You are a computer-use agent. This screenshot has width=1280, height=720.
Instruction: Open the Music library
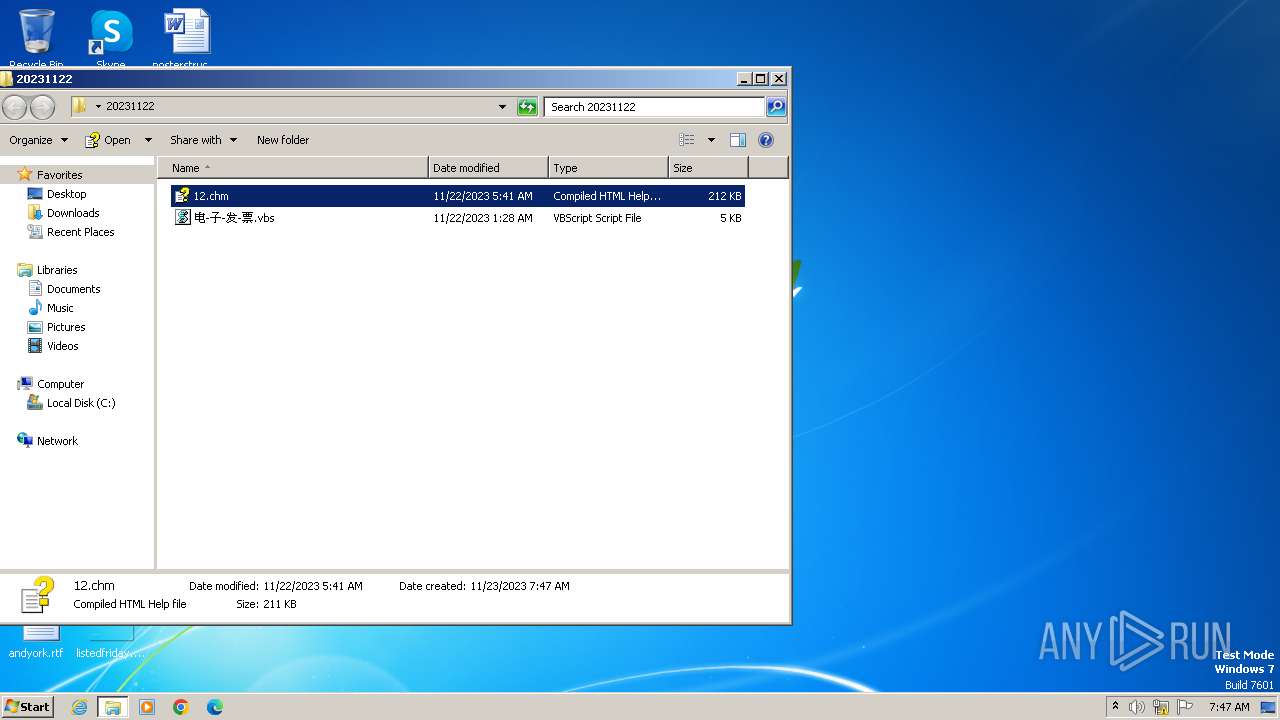click(x=60, y=308)
